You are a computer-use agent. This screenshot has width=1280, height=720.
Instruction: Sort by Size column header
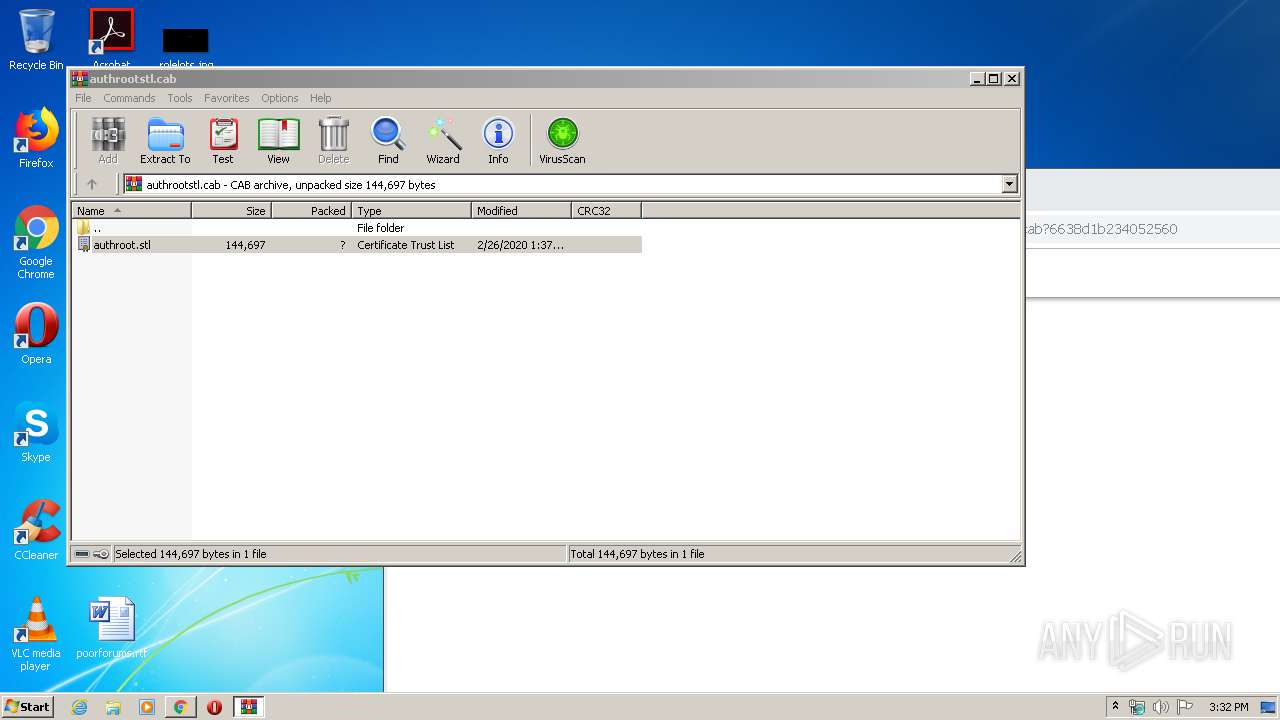[231, 211]
